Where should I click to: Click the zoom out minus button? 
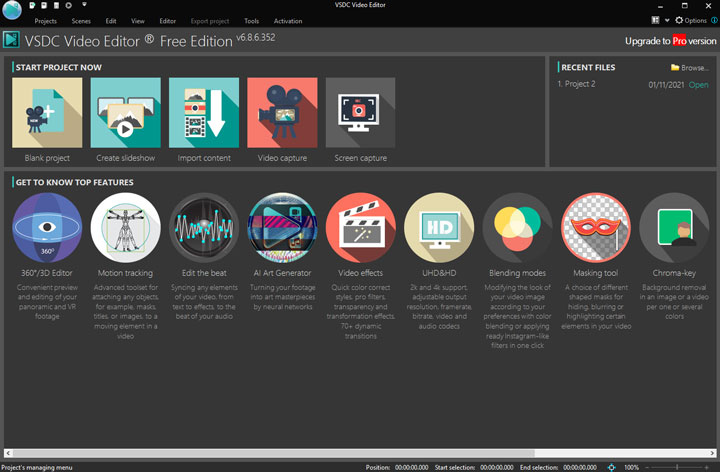647,467
